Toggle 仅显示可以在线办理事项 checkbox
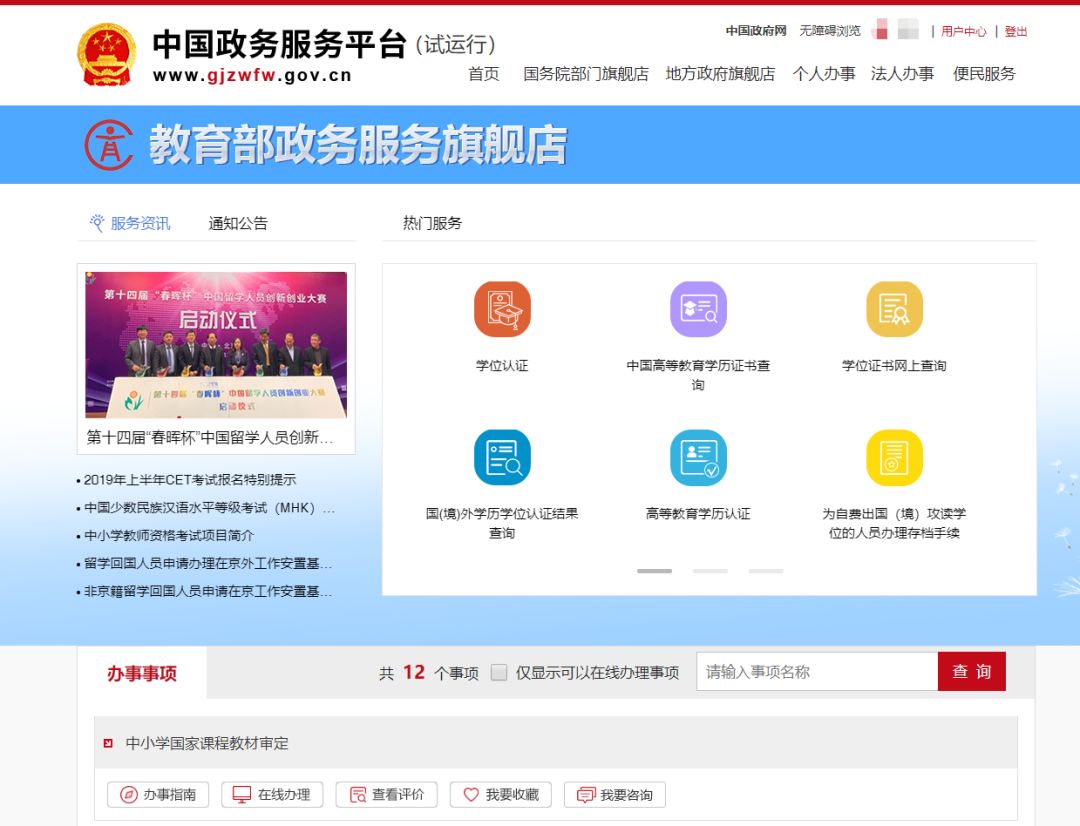Image resolution: width=1080 pixels, height=826 pixels. coord(499,672)
